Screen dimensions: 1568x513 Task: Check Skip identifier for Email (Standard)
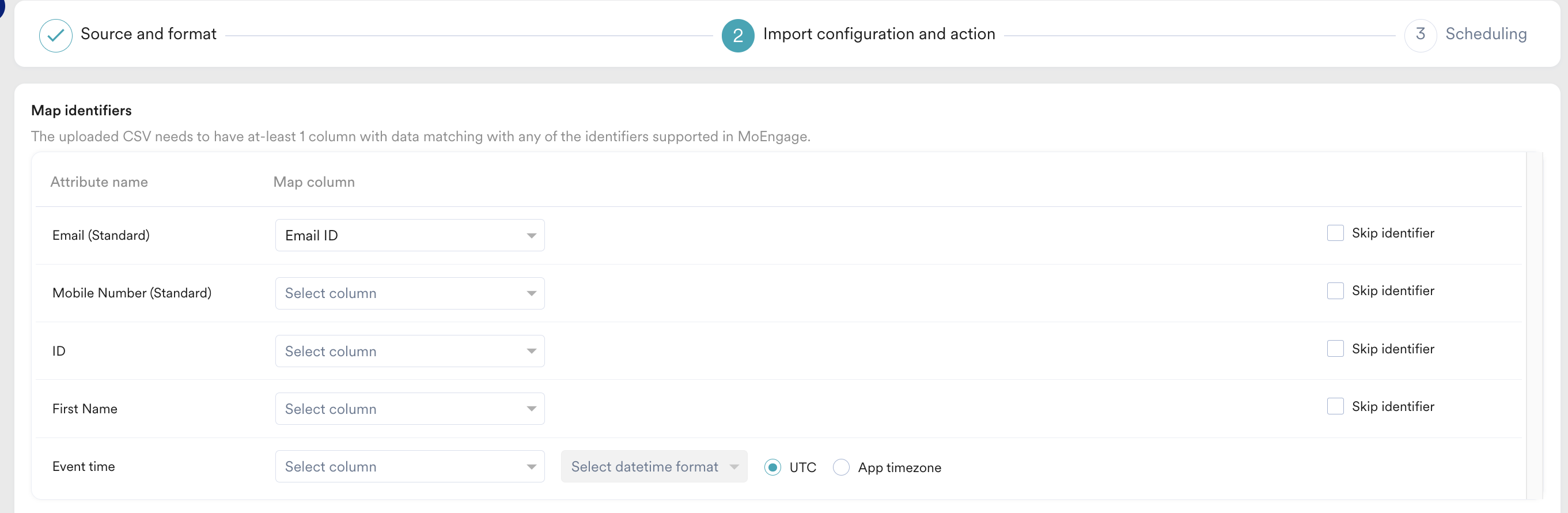(1335, 233)
